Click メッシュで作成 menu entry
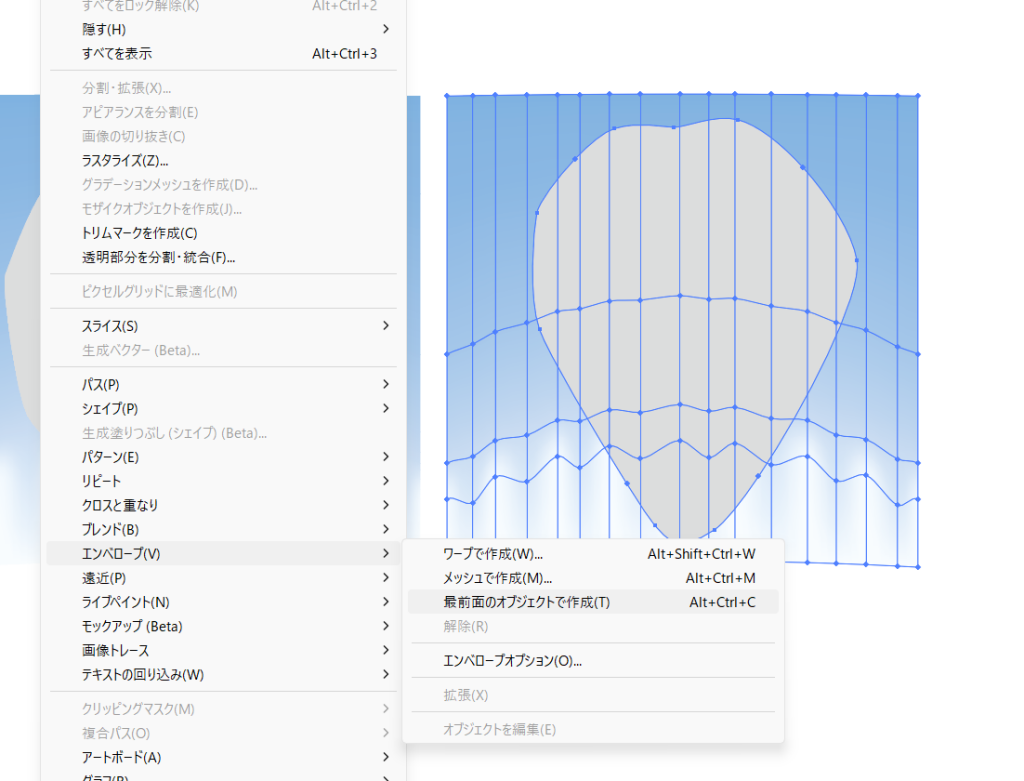This screenshot has height=781, width=1024. (x=497, y=578)
